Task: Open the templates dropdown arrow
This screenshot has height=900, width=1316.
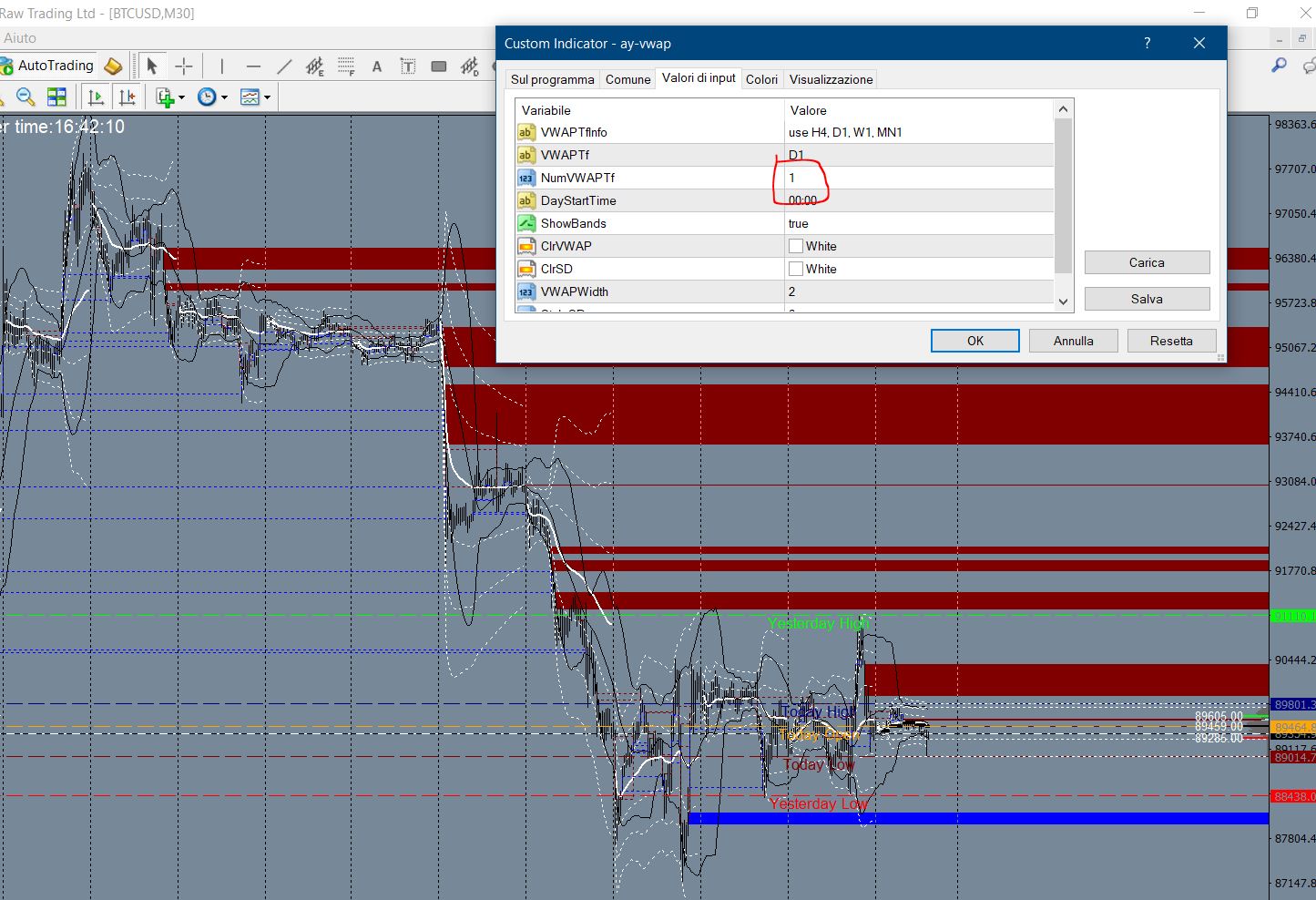Action: pyautogui.click(x=267, y=97)
